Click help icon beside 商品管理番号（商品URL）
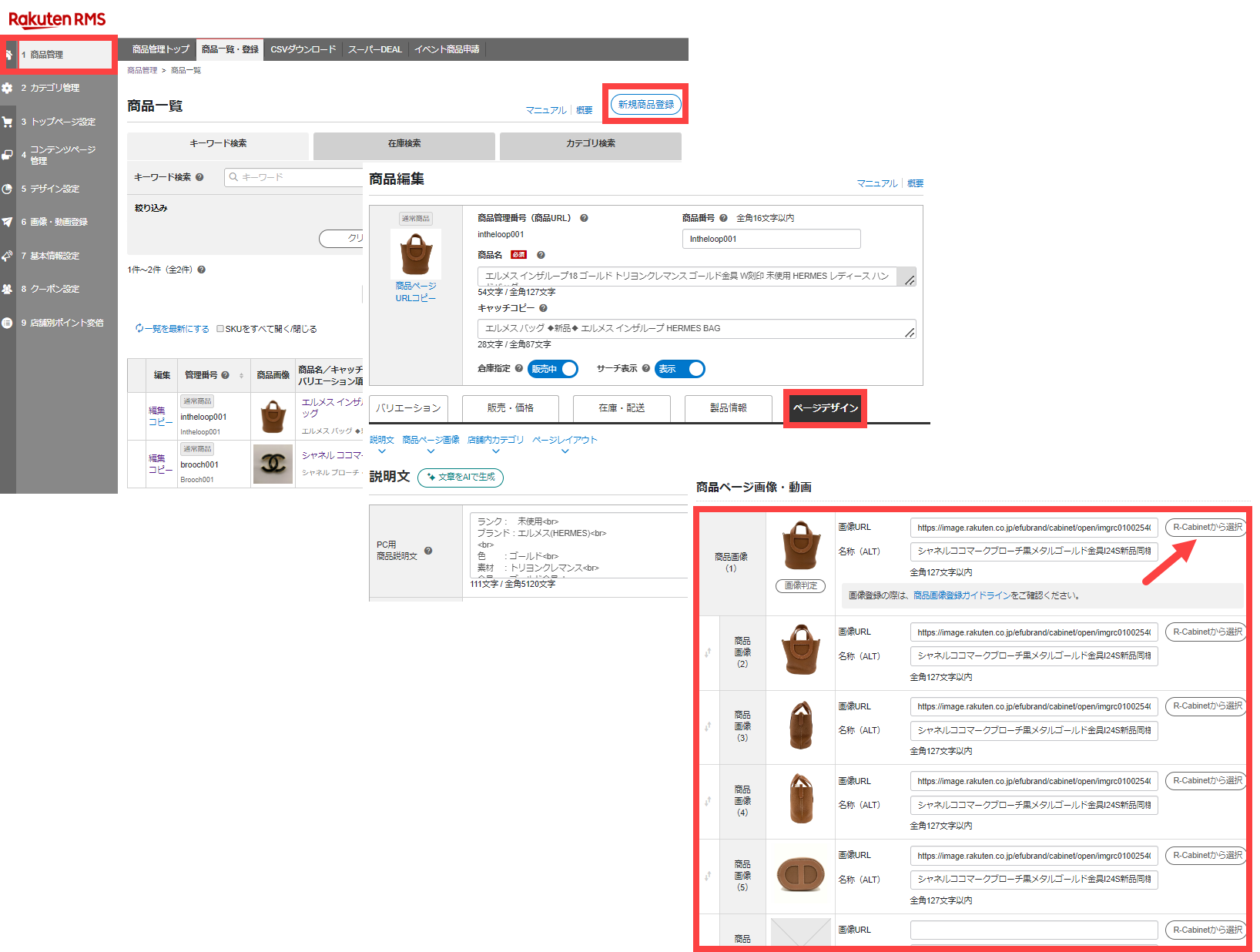The height and width of the screenshot is (952, 1260). point(584,218)
